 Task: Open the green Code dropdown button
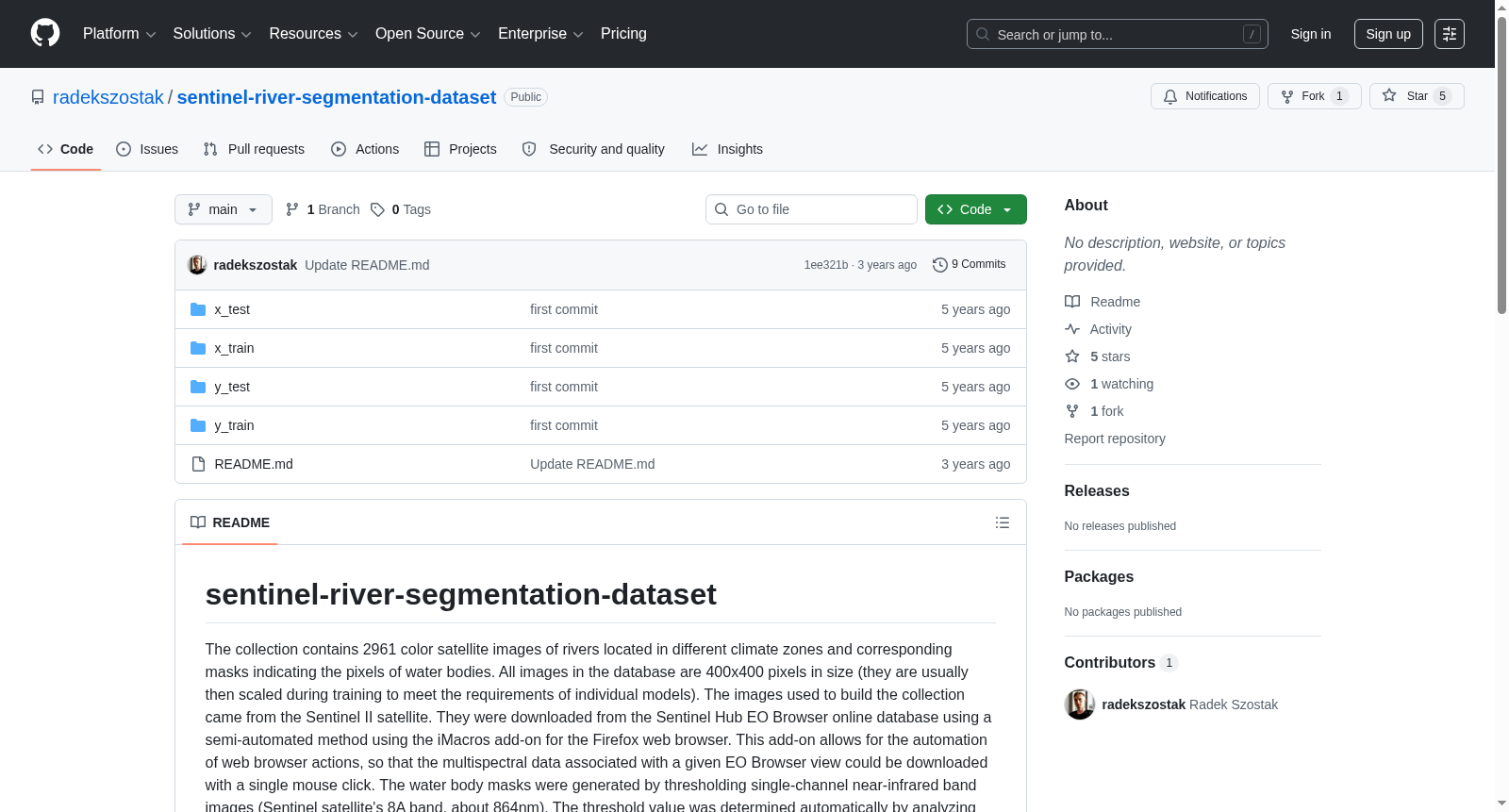pos(976,209)
